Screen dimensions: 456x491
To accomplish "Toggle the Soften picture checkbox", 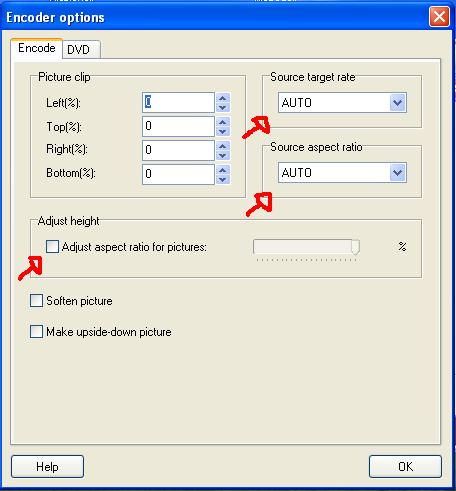I will (x=36, y=300).
